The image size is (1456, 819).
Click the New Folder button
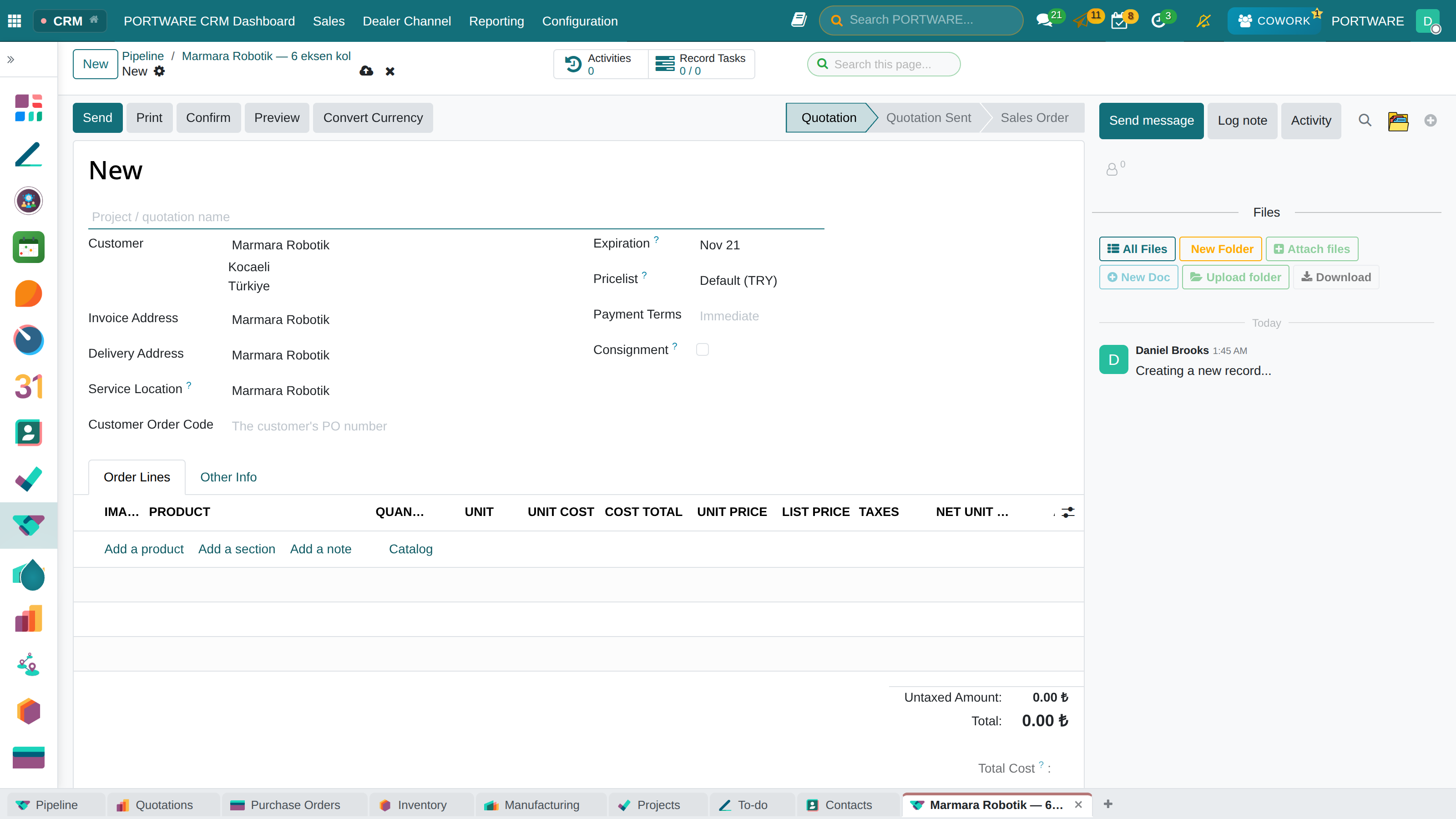(1221, 249)
